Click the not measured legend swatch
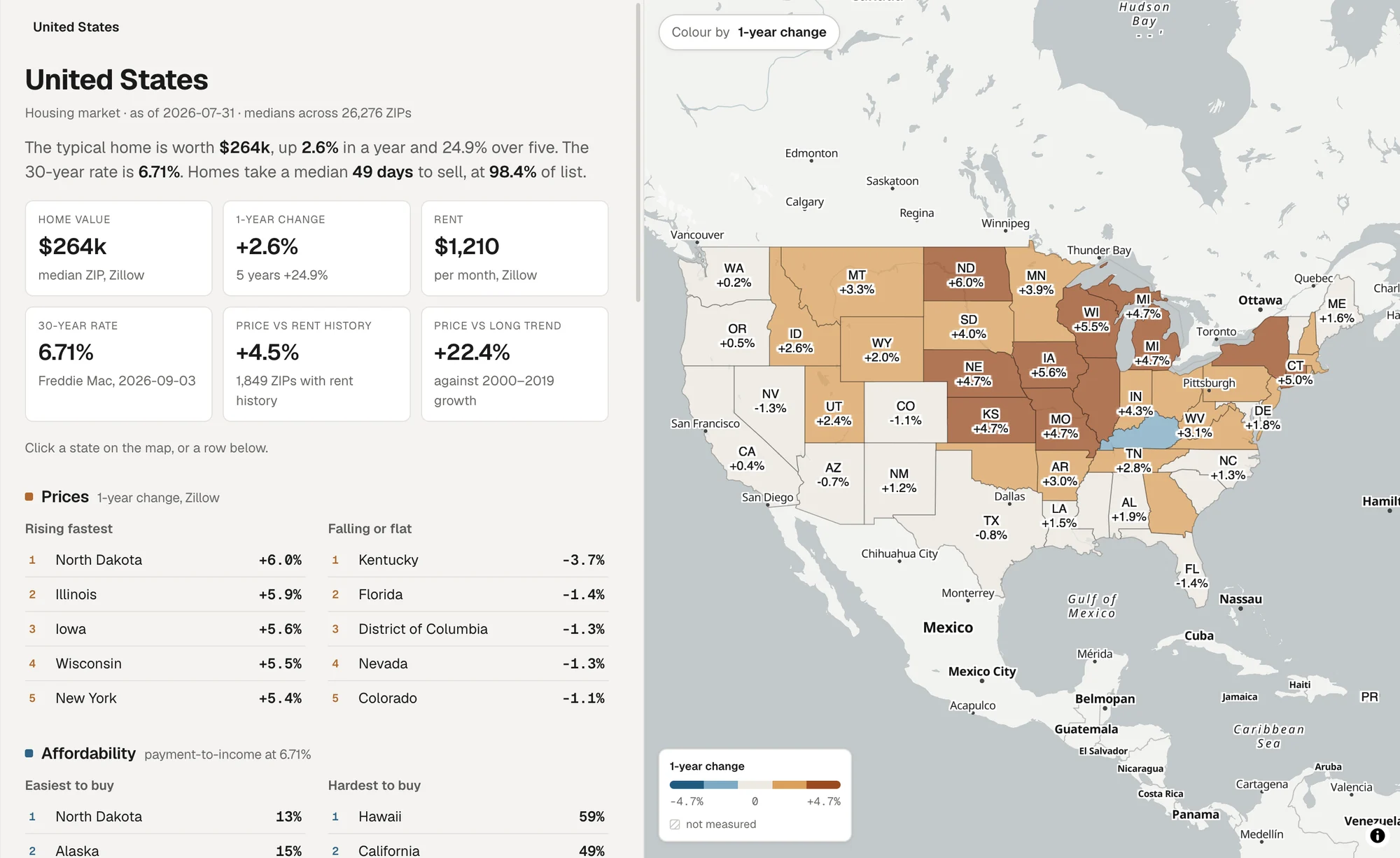Screen dimensions: 1400x858 point(675,824)
